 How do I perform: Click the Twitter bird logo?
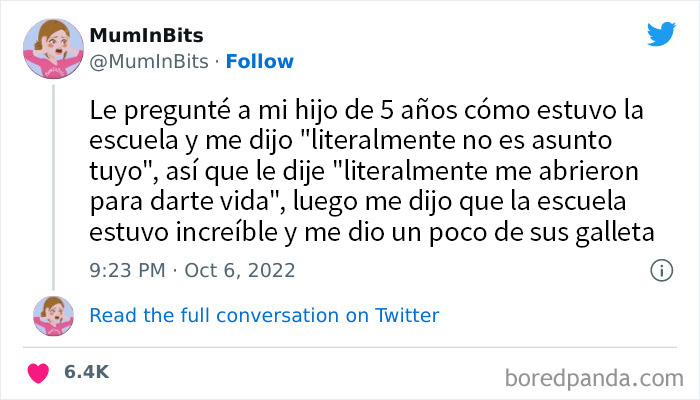(661, 35)
